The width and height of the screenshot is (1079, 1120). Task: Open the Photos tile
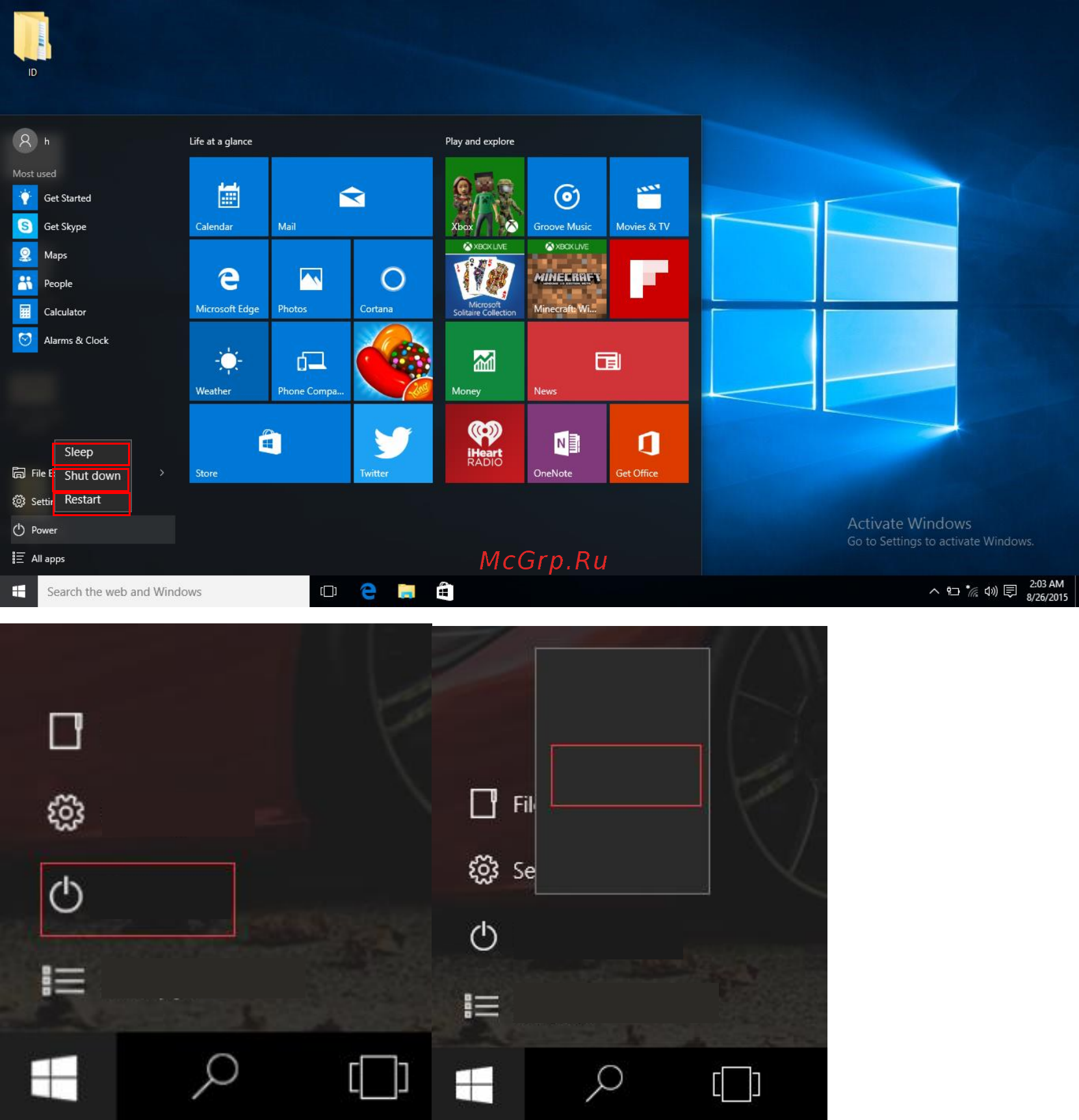(311, 279)
